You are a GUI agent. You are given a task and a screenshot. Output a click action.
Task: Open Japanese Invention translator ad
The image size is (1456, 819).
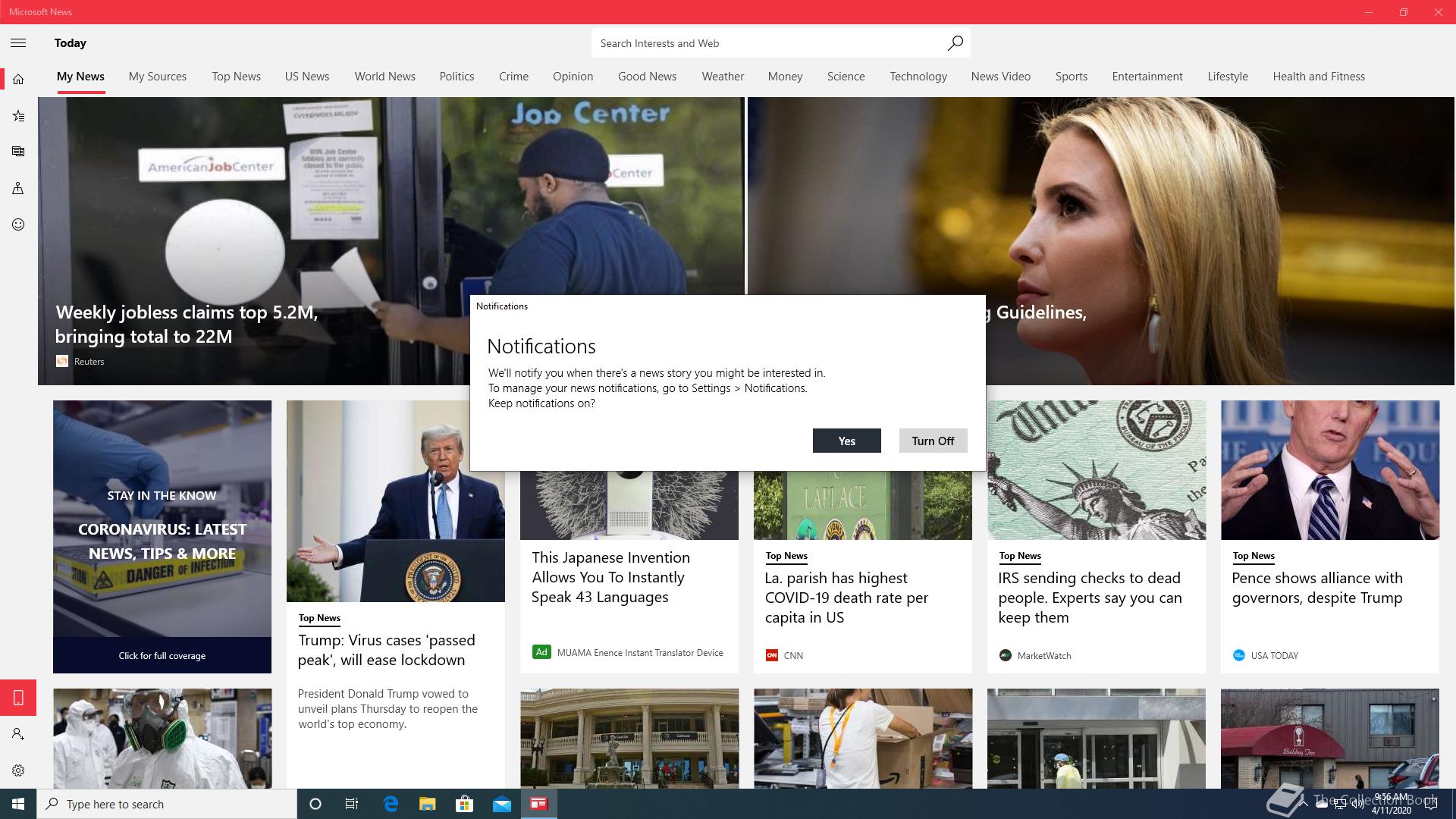[x=610, y=577]
